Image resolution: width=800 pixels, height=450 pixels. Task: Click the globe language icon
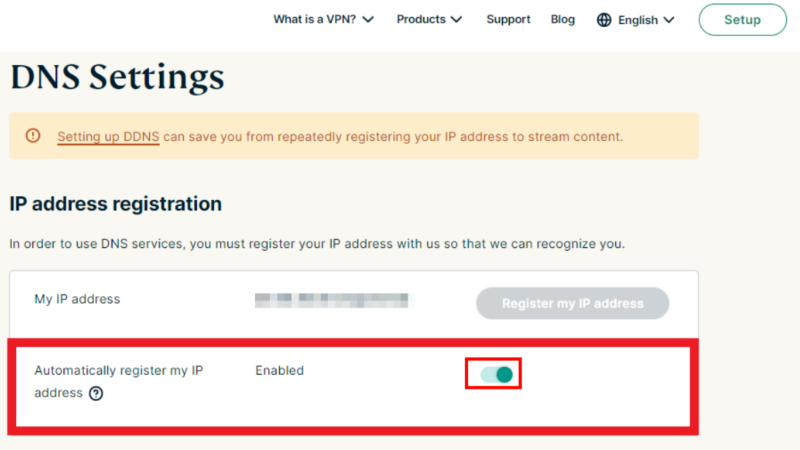coord(604,20)
